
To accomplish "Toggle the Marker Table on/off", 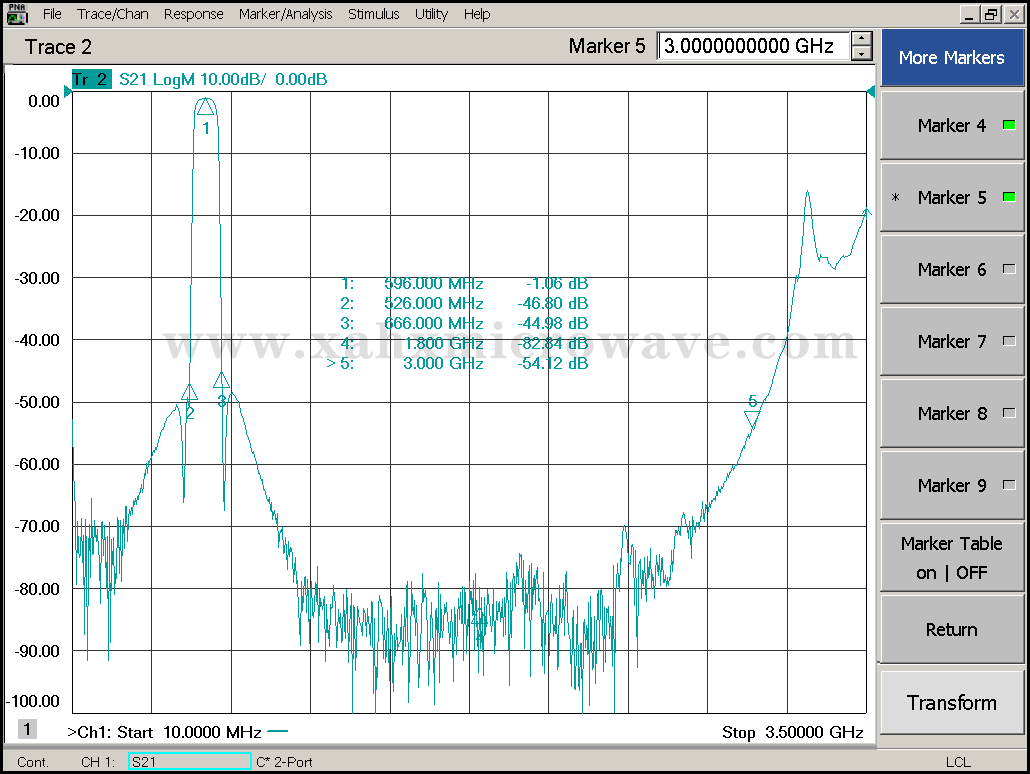I will tap(951, 558).
